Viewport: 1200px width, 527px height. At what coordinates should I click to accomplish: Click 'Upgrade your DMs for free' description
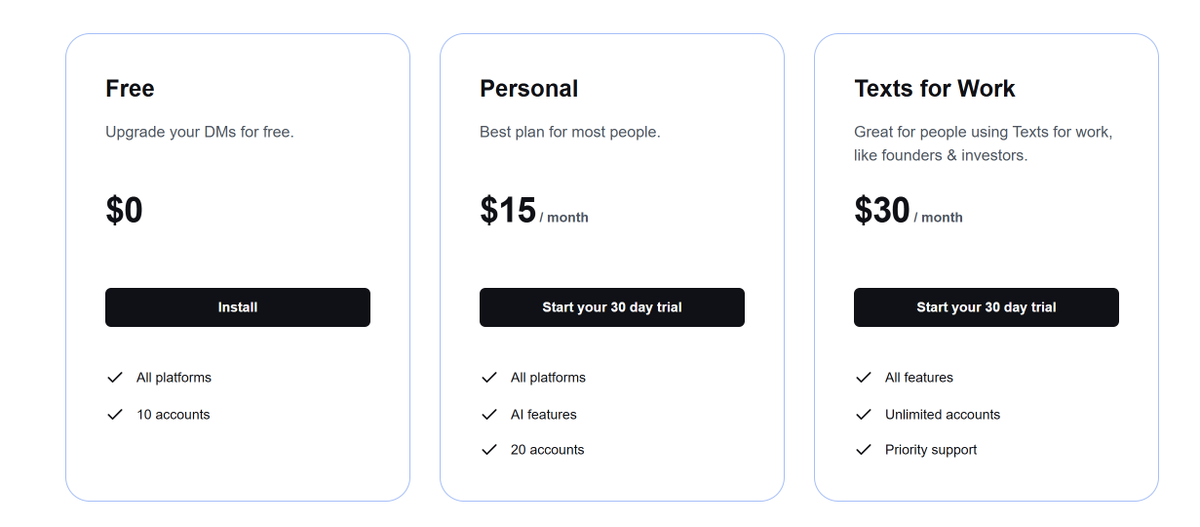pos(200,132)
